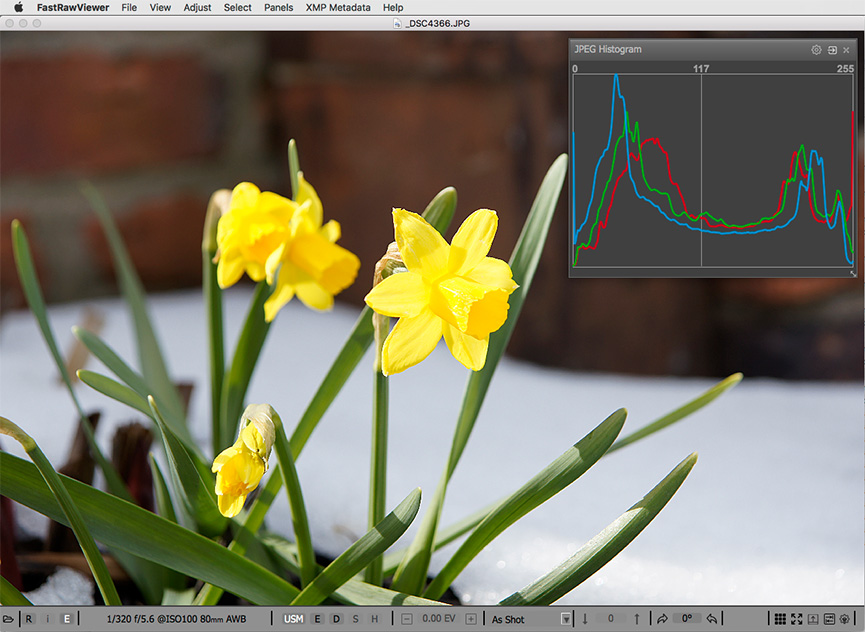Open the Adjust menu
The width and height of the screenshot is (865, 632).
click(197, 7)
